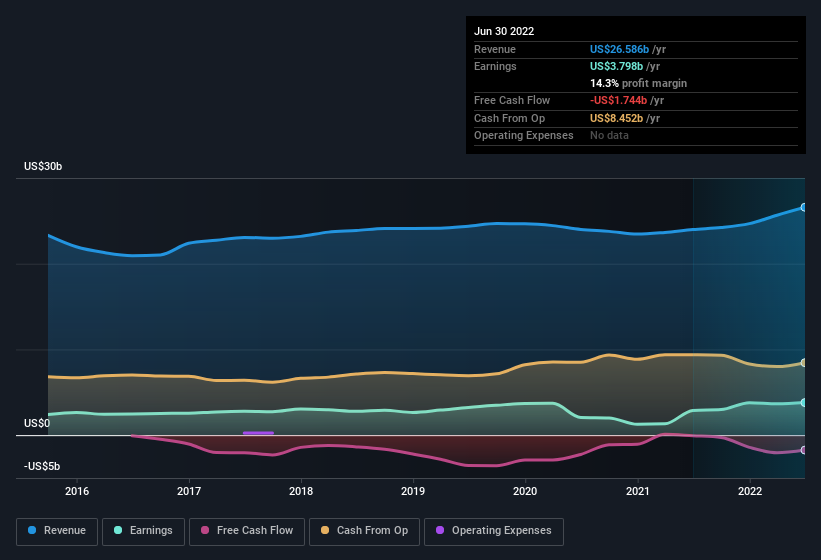Click the US$30b y-axis label
The width and height of the screenshot is (821, 560).
(x=43, y=166)
